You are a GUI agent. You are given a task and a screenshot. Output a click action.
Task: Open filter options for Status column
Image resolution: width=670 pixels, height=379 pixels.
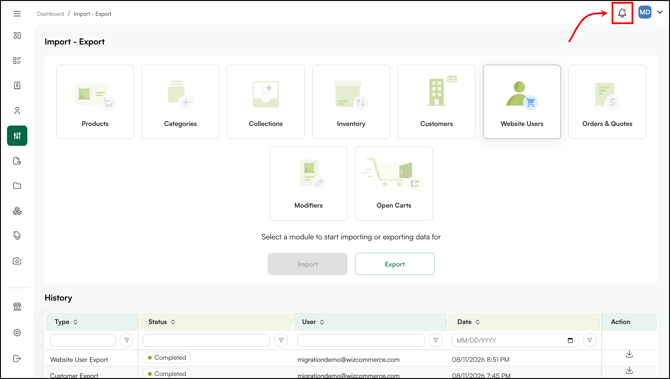[x=281, y=340]
